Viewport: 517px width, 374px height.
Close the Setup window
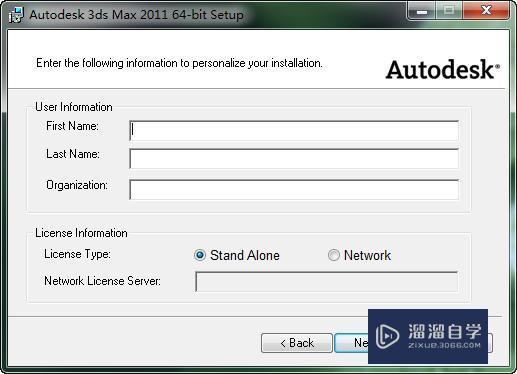point(486,11)
